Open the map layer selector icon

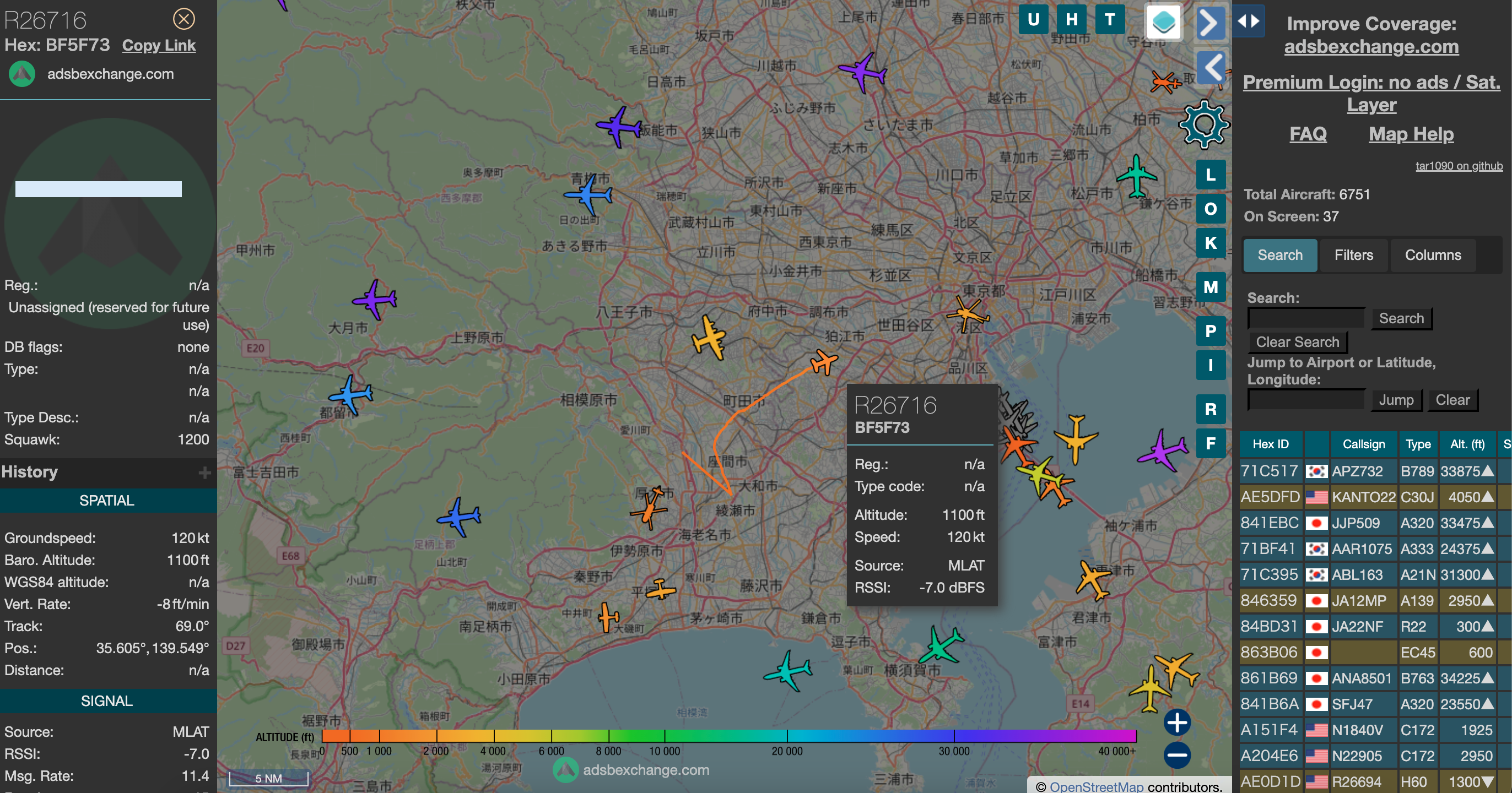click(1163, 23)
